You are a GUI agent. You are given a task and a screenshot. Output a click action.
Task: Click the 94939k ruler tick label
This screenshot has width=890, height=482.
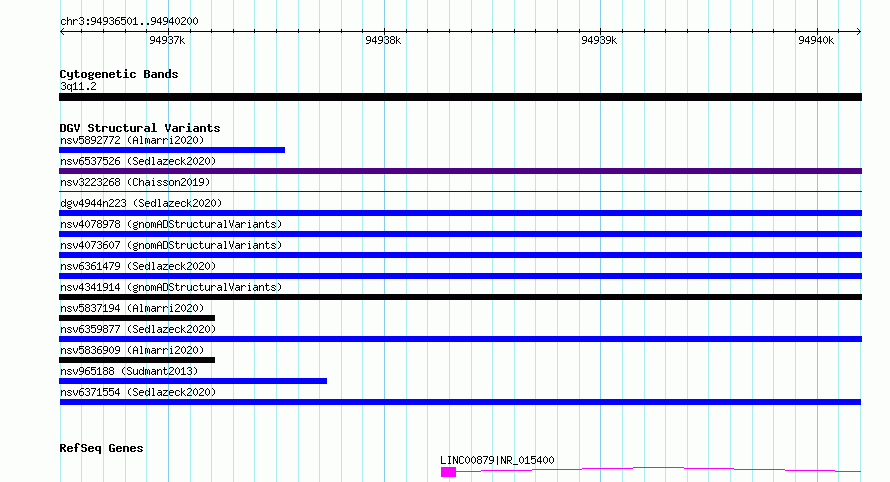pos(599,40)
